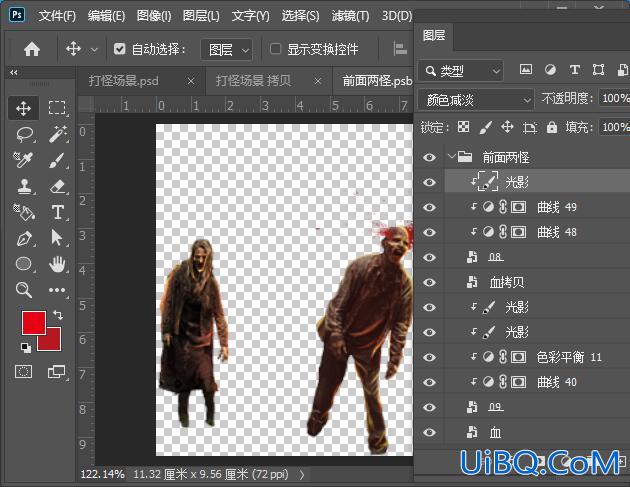This screenshot has width=630, height=487.
Task: Open the 图像(I) menu
Action: coord(154,16)
